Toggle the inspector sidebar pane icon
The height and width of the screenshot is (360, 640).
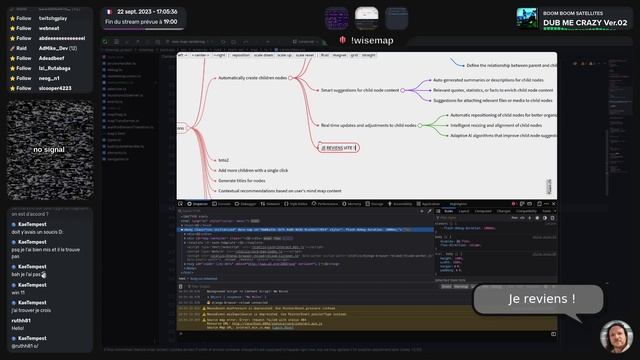pyautogui.click(x=438, y=211)
